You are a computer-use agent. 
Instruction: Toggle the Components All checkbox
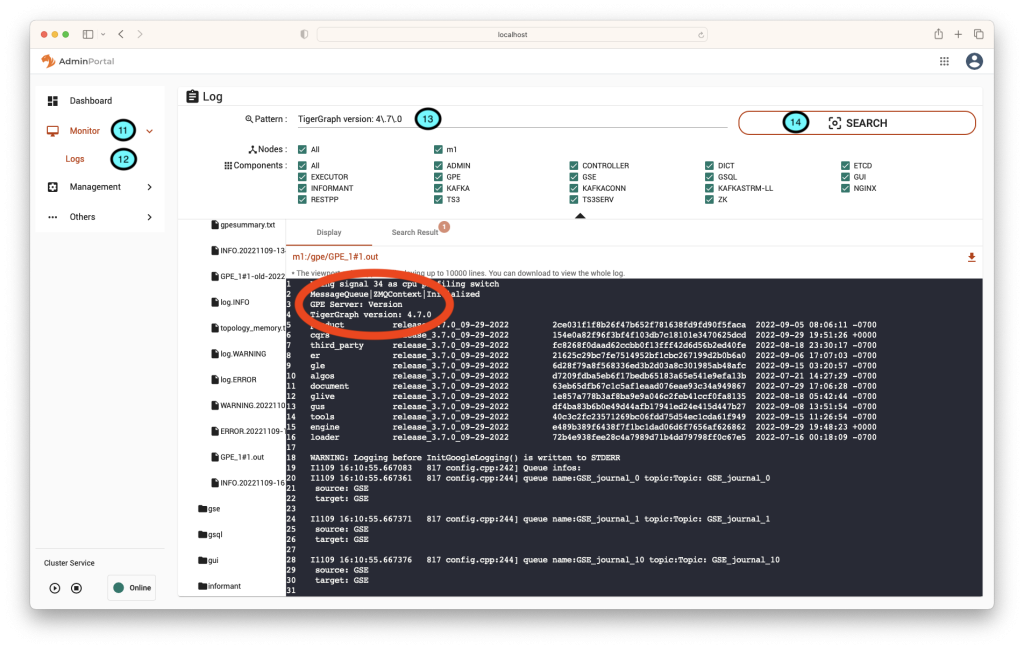point(302,166)
